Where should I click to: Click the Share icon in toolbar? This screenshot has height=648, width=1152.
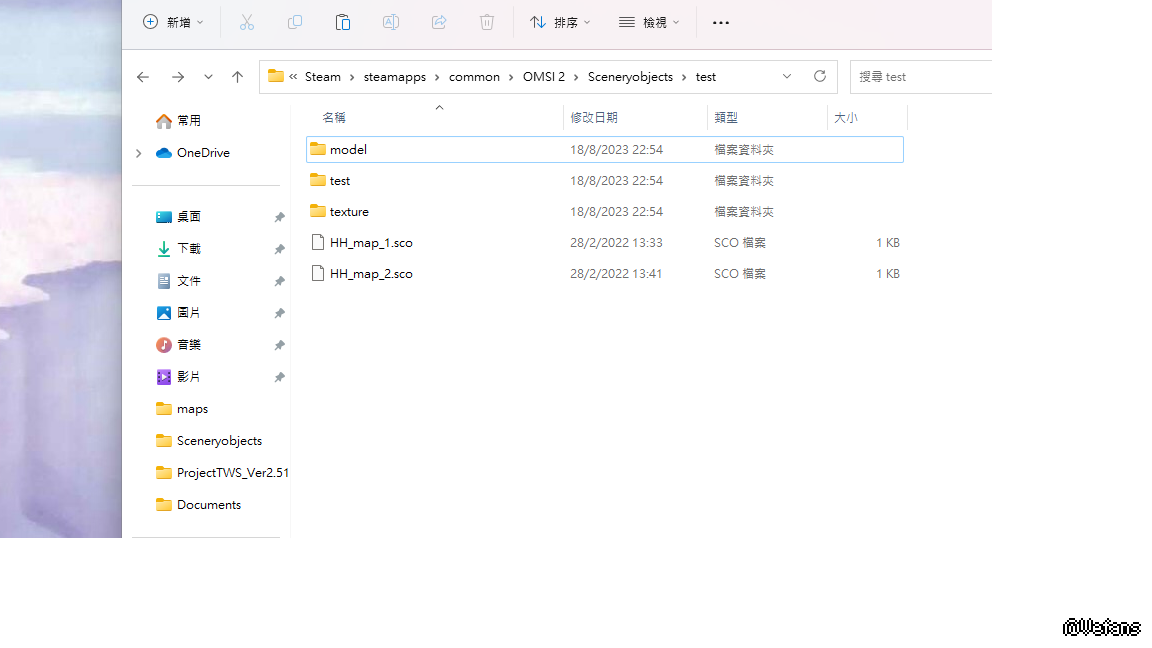point(439,22)
